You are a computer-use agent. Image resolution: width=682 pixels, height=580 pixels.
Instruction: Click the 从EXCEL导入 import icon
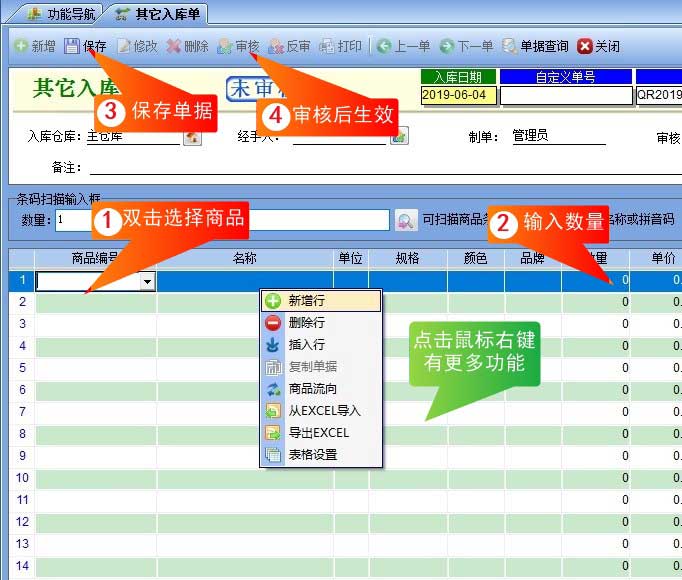click(273, 411)
